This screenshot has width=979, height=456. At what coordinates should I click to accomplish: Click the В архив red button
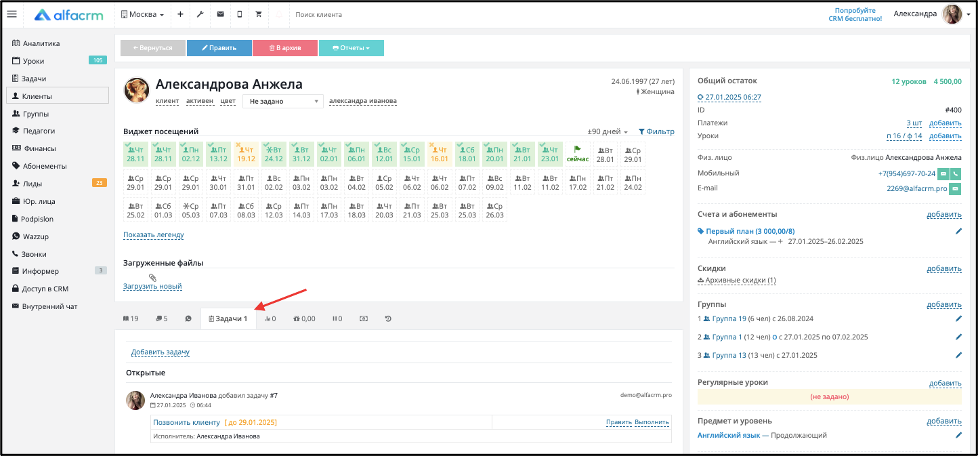pyautogui.click(x=285, y=48)
